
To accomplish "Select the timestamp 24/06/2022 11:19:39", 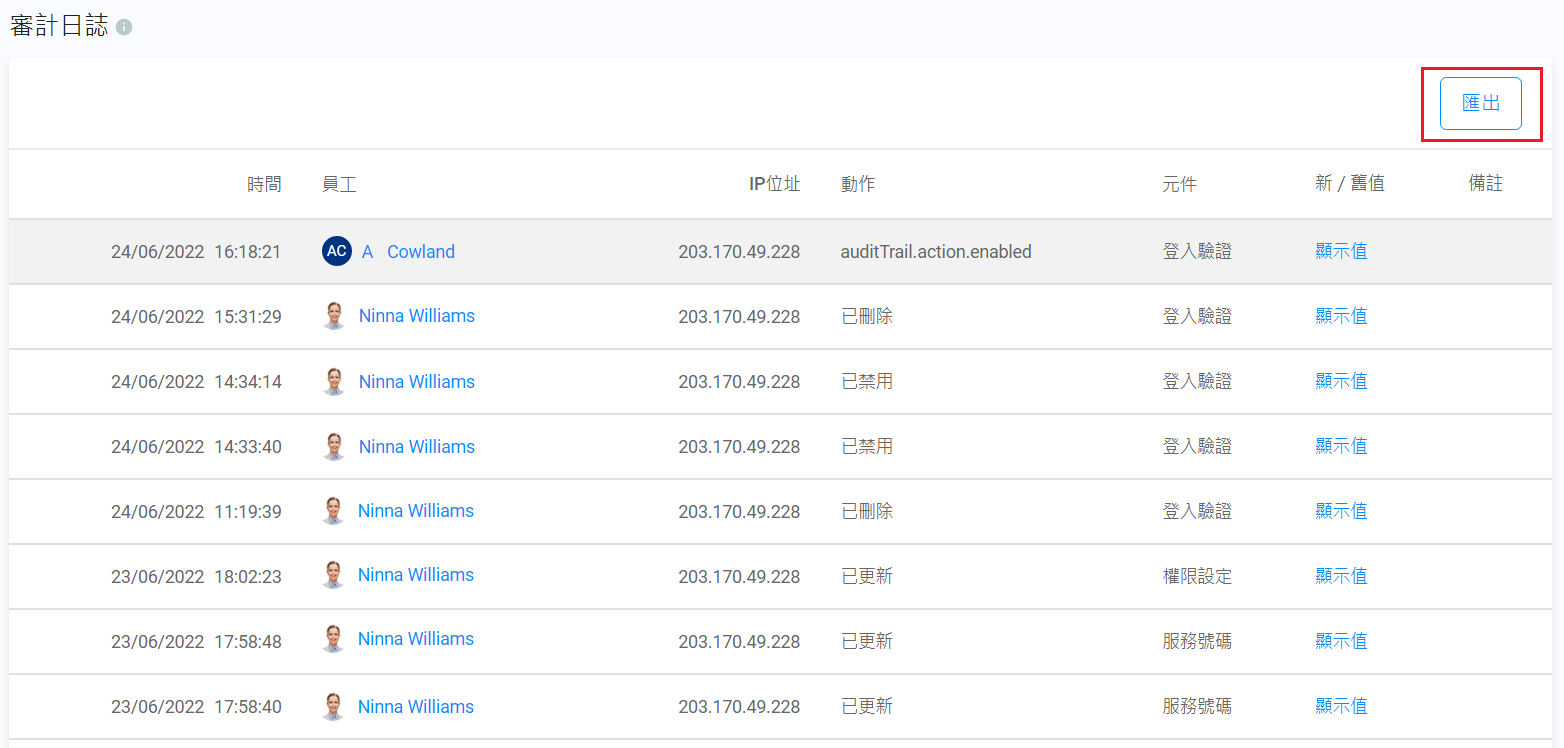I will pos(196,512).
